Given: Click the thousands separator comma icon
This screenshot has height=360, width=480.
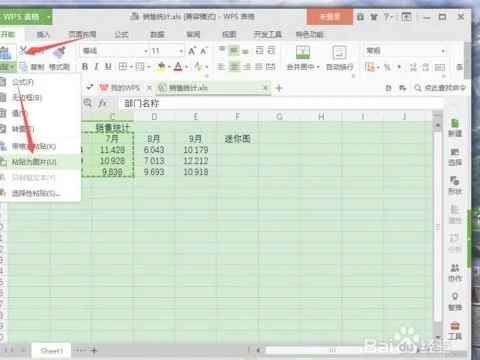Looking at the screenshot, I should point(399,68).
